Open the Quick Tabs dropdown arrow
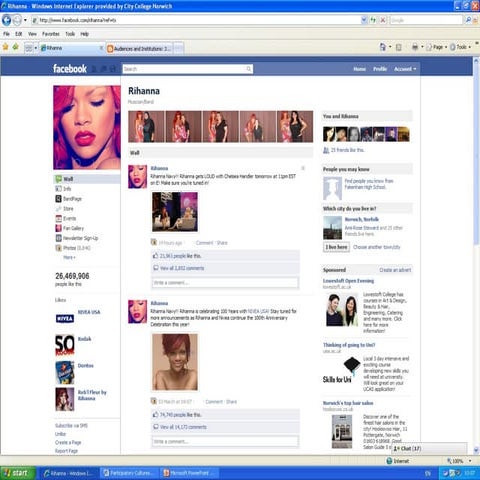 (x=35, y=48)
